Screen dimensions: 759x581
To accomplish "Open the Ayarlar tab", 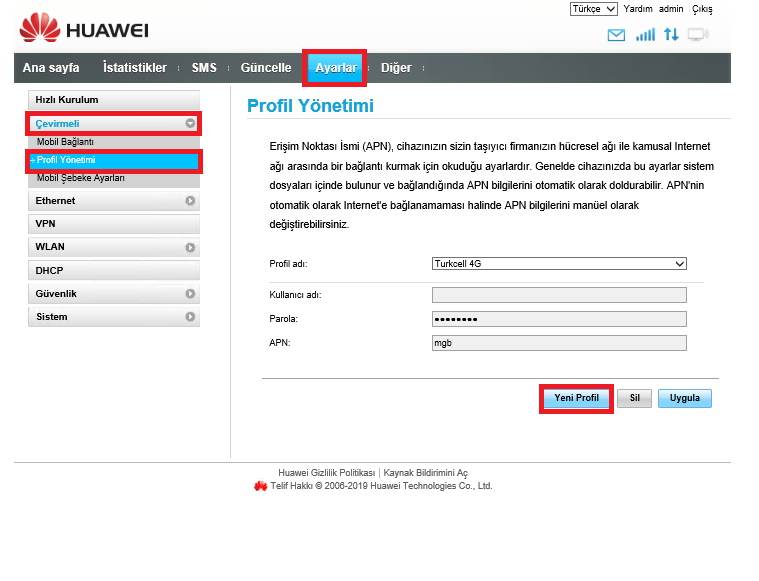I will 335,68.
